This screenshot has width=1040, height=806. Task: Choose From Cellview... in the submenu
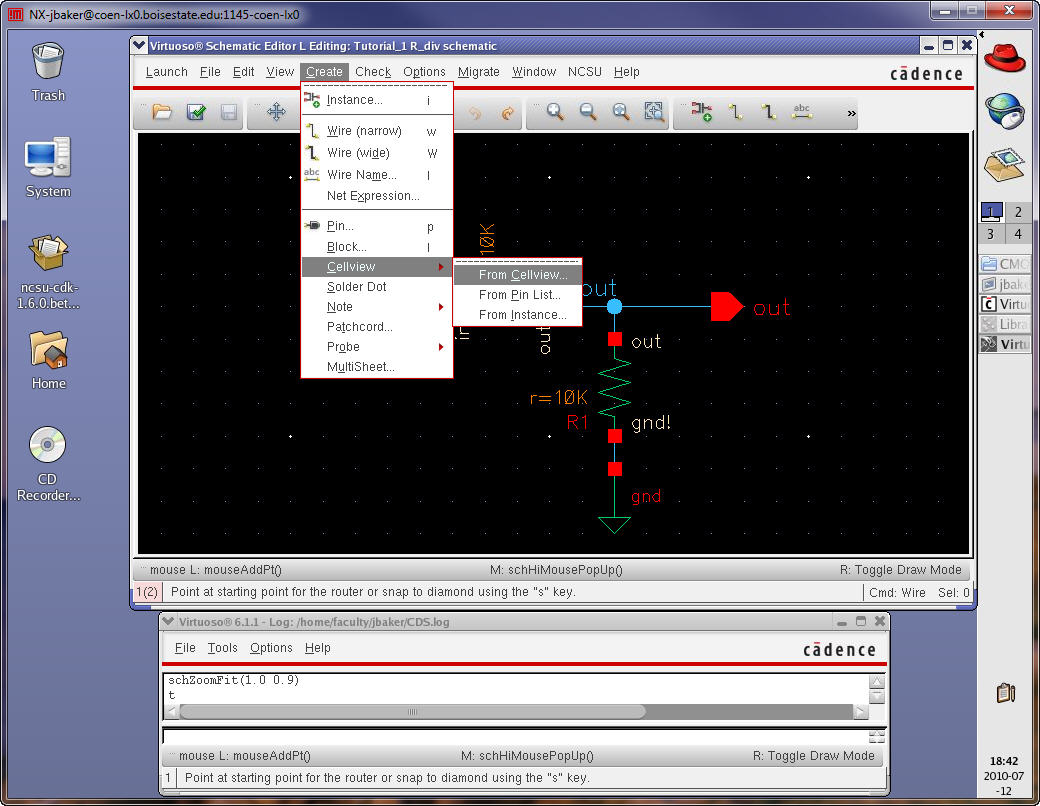[522, 275]
